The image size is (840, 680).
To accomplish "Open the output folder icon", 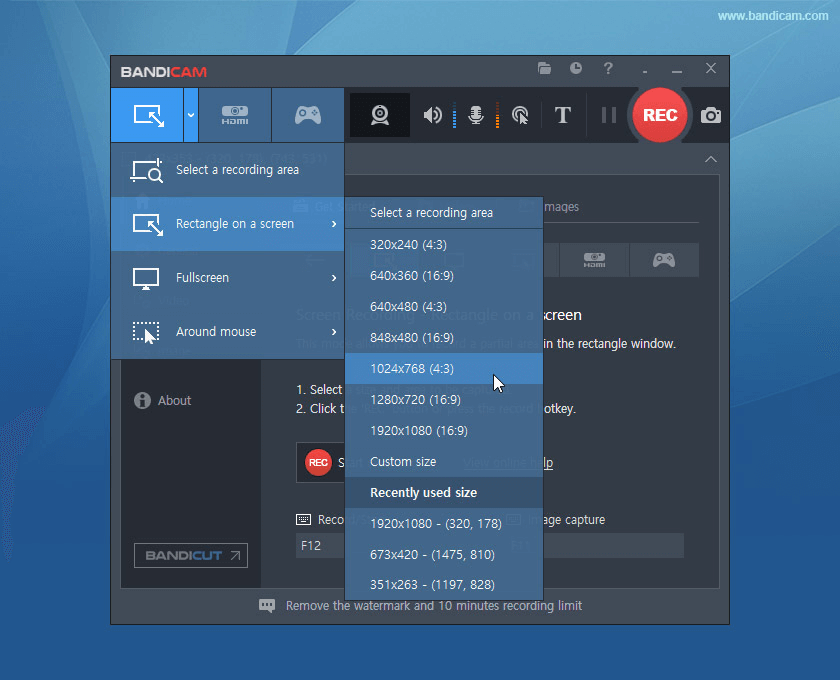I will click(544, 69).
